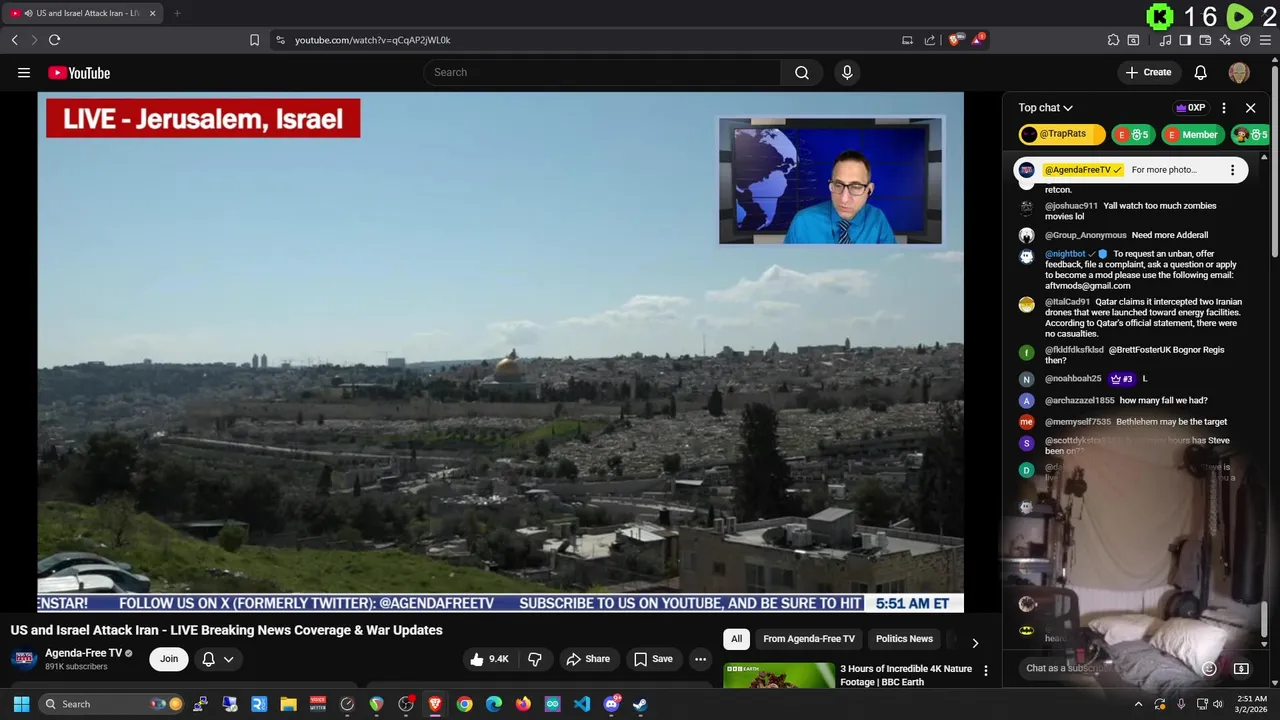The image size is (1280, 720).
Task: Open the Brave Wallet icon
Action: click(x=1205, y=40)
